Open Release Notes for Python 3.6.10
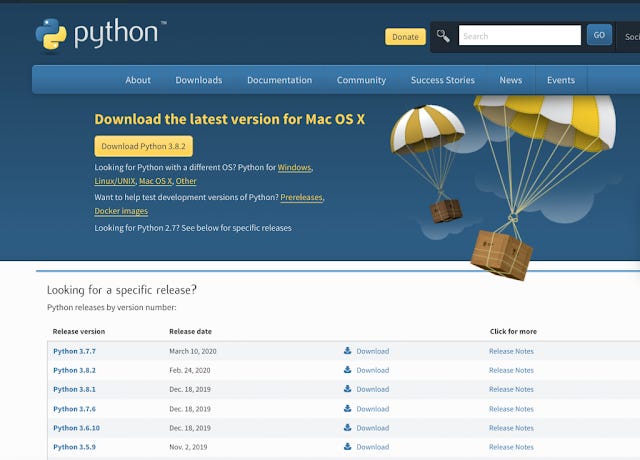Screen dimensions: 640x460 point(511,428)
